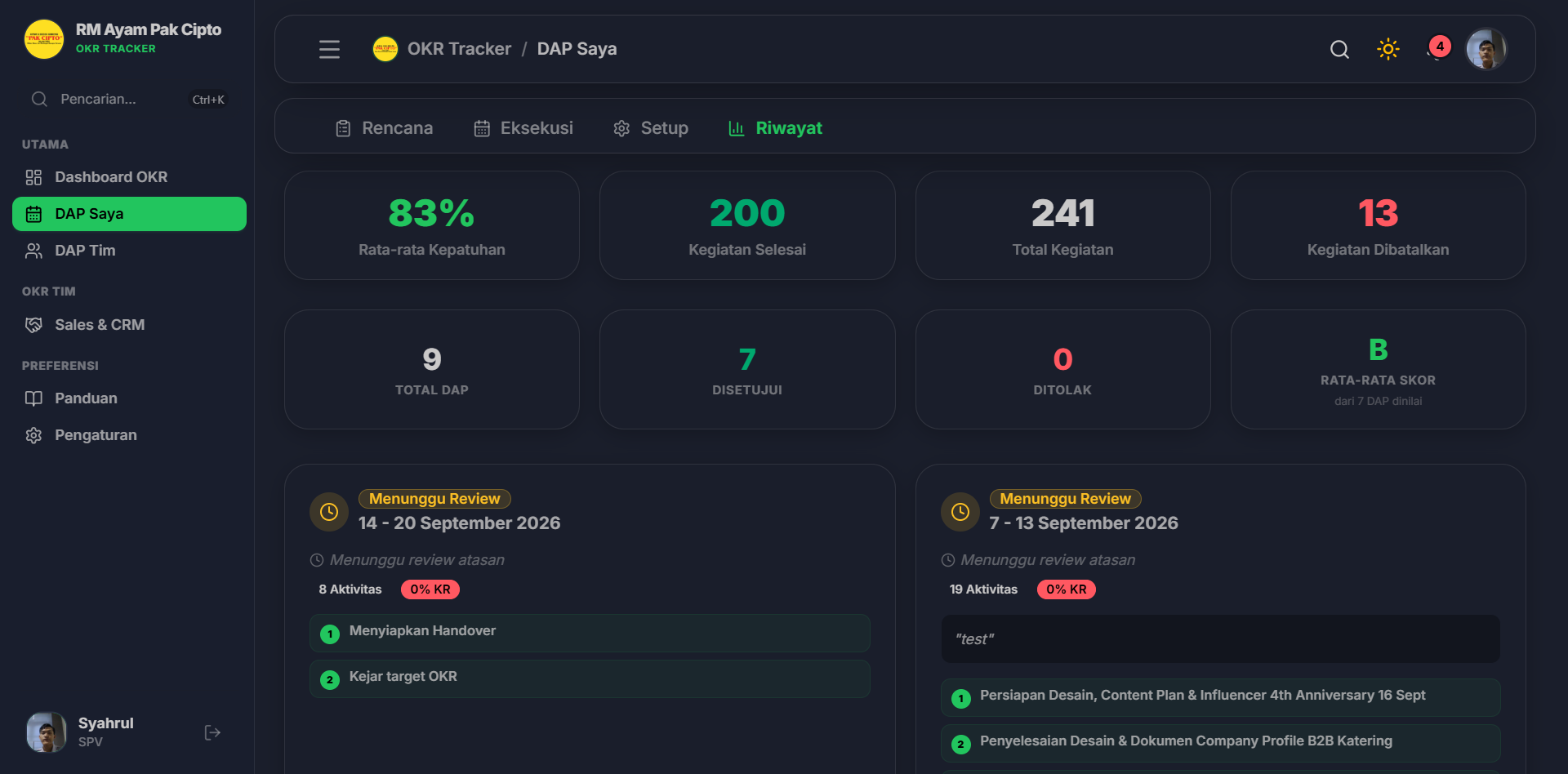Click the 13 Kegiatan Dibatalkan card
Image resolution: width=1568 pixels, height=774 pixels.
point(1378,225)
